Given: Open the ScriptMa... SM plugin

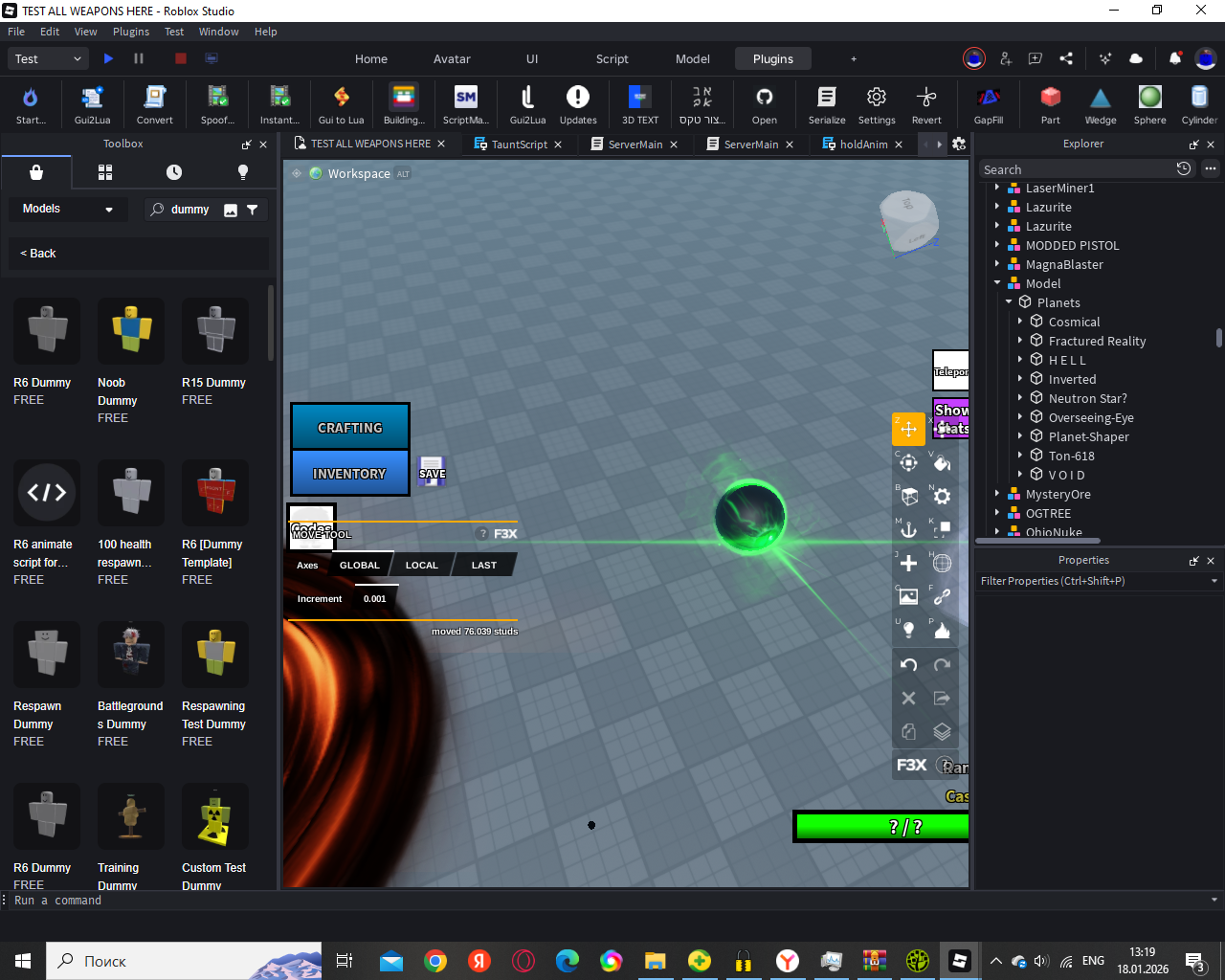Looking at the screenshot, I should (466, 104).
